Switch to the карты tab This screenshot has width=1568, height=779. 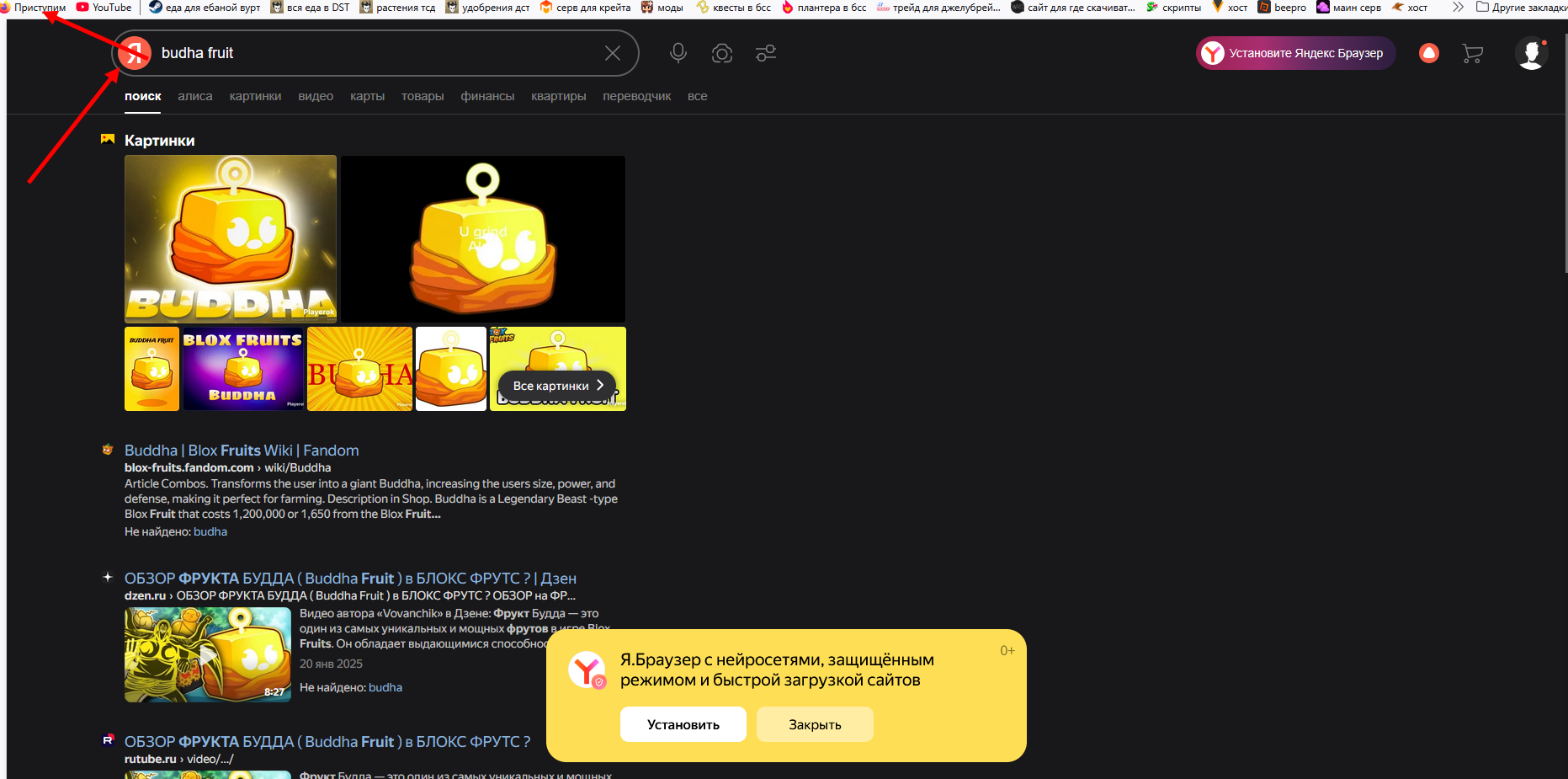367,96
